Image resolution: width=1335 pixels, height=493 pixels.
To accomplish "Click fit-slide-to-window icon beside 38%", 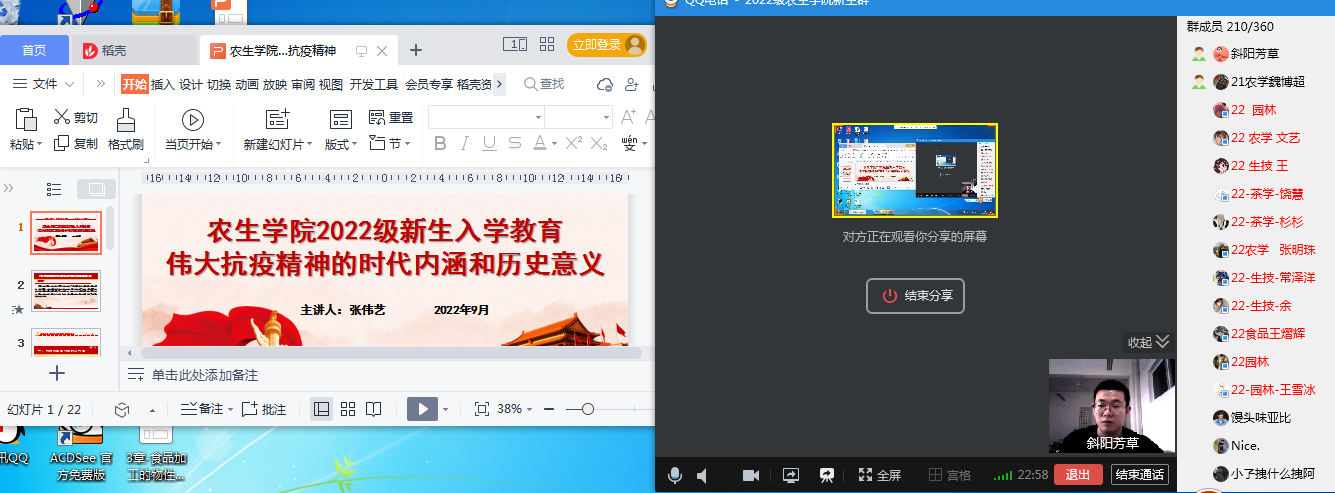I will 481,409.
